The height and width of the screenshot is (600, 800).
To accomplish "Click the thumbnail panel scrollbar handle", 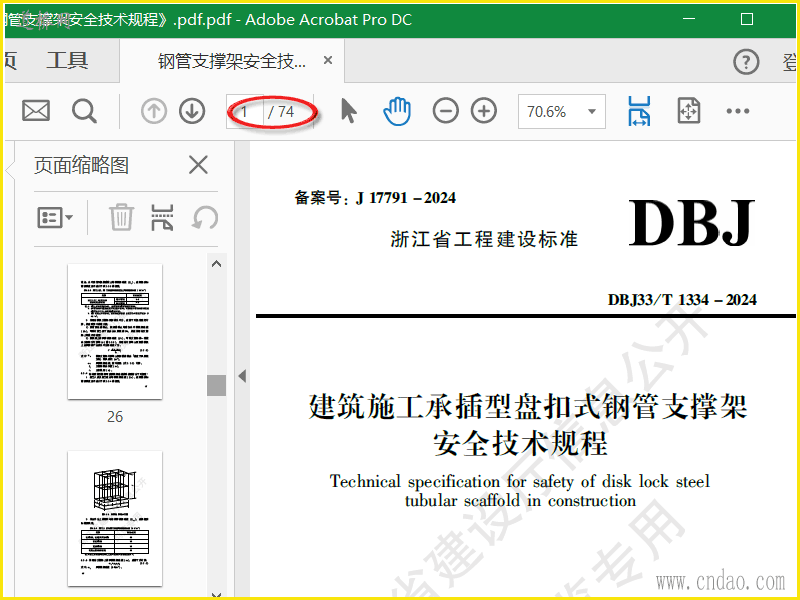I will click(x=216, y=385).
